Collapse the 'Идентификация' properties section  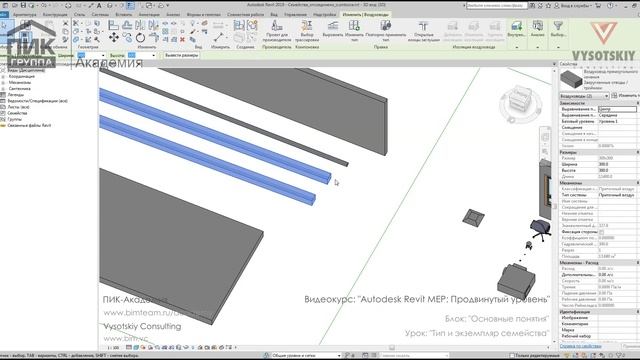[638, 311]
